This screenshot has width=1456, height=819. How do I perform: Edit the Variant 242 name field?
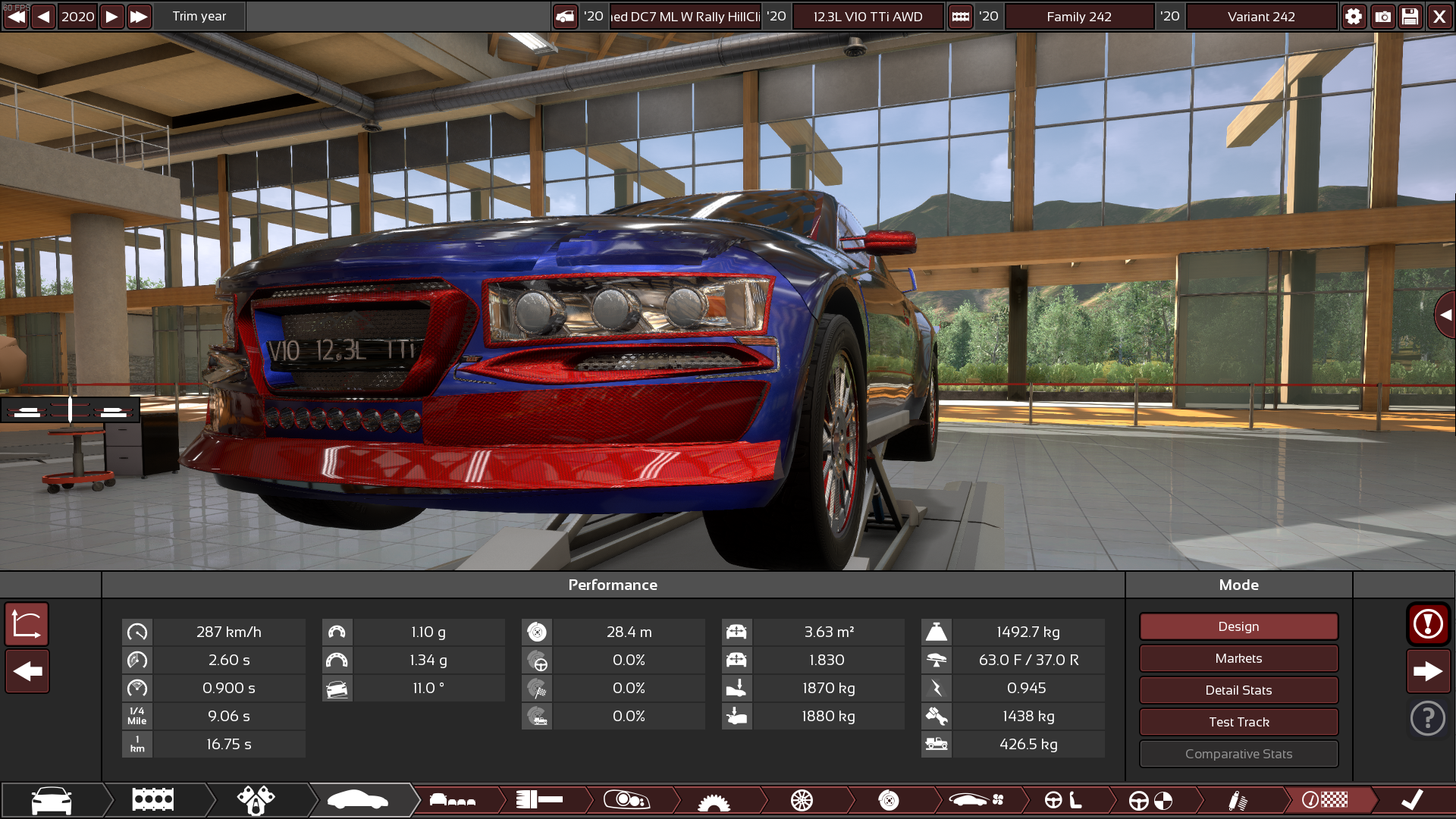[x=1261, y=16]
